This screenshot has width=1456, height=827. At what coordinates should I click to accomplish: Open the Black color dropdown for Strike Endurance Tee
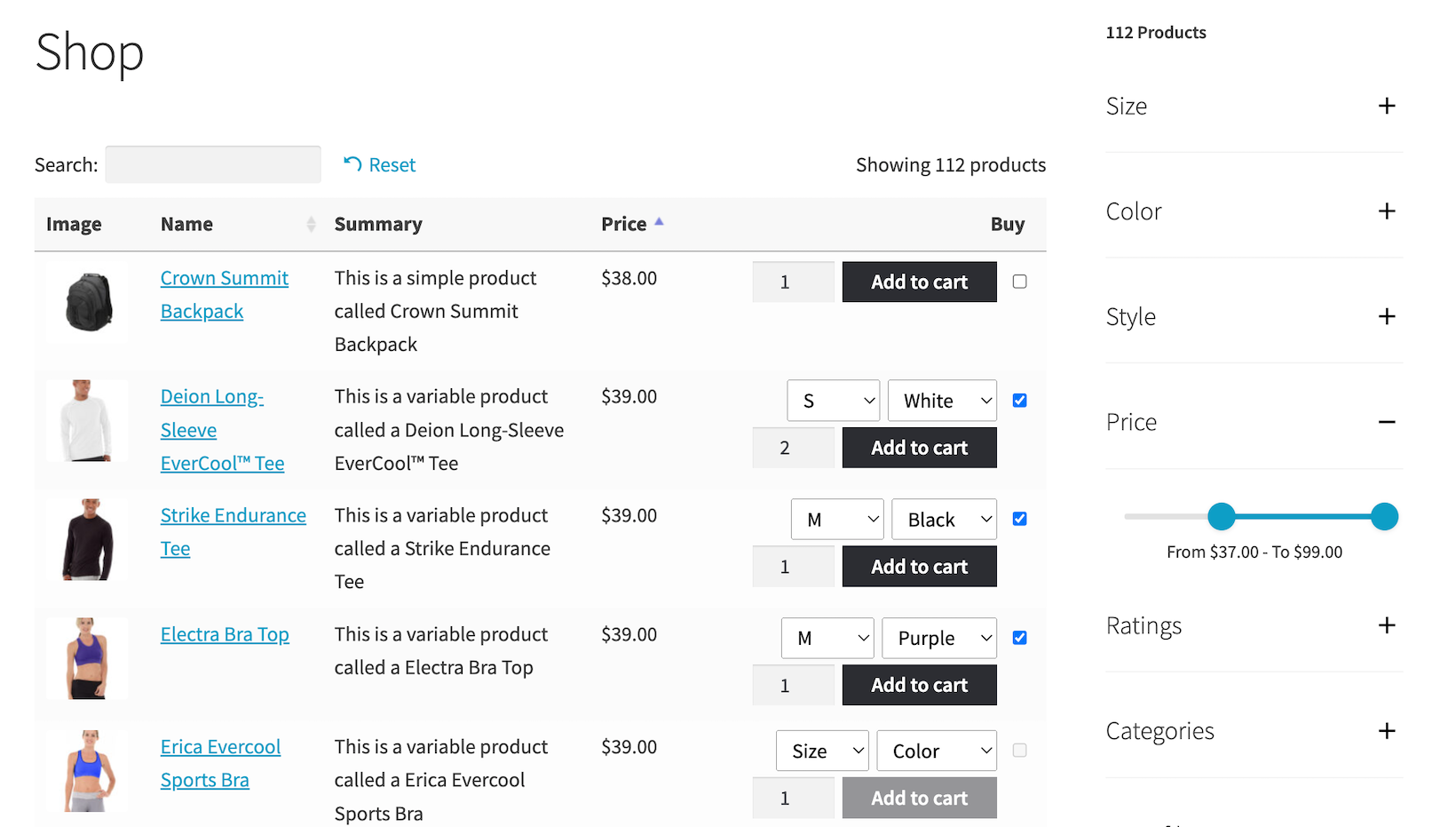click(x=944, y=519)
